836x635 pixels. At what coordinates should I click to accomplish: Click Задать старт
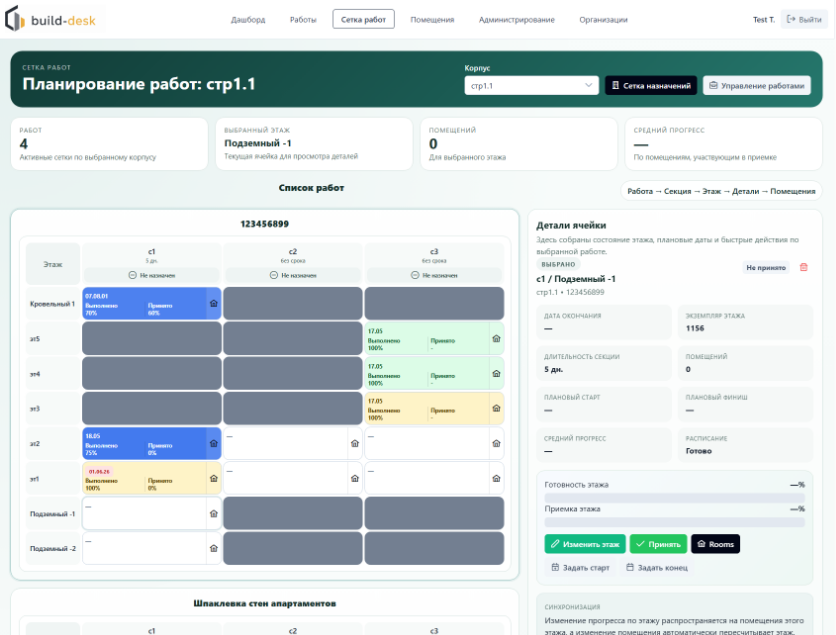pos(580,568)
